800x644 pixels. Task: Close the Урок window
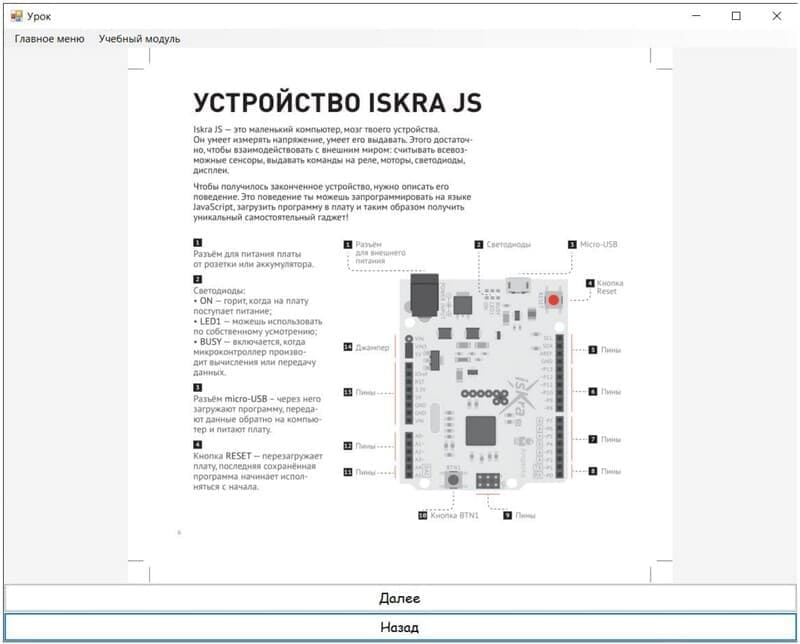[x=777, y=16]
